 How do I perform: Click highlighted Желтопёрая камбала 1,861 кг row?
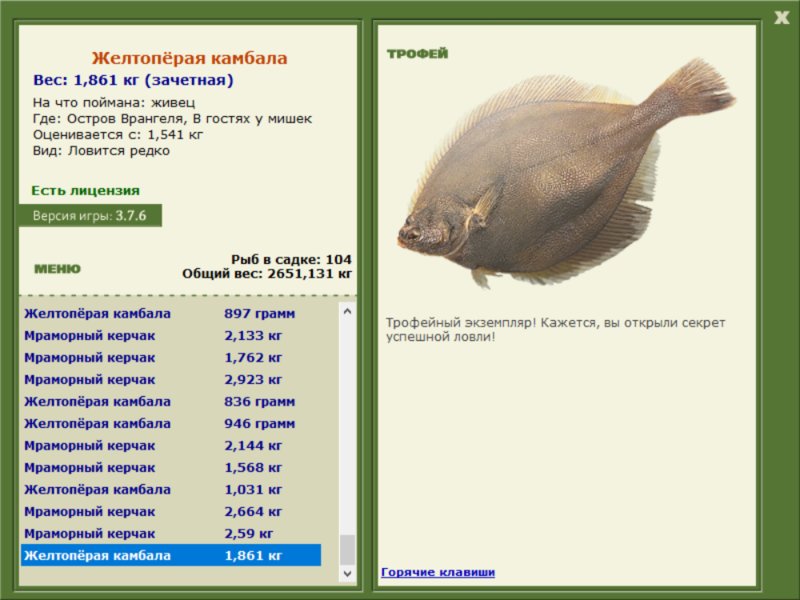click(170, 556)
